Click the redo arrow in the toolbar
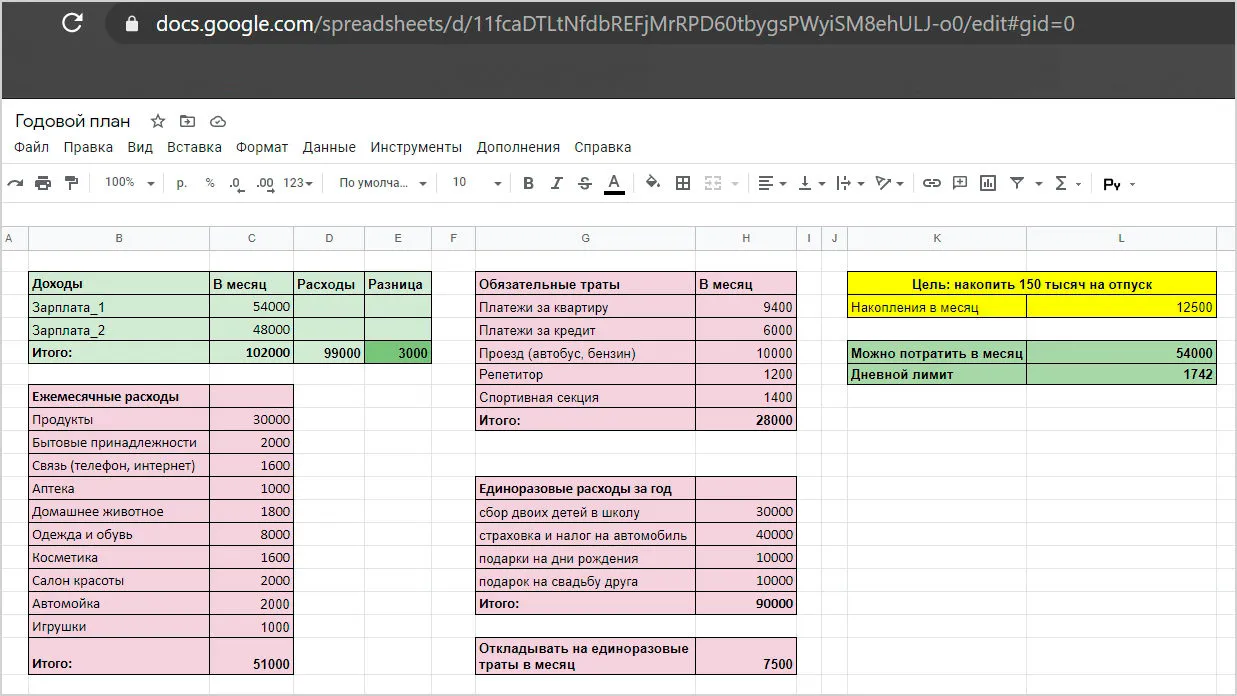Image resolution: width=1237 pixels, height=696 pixels. click(15, 183)
